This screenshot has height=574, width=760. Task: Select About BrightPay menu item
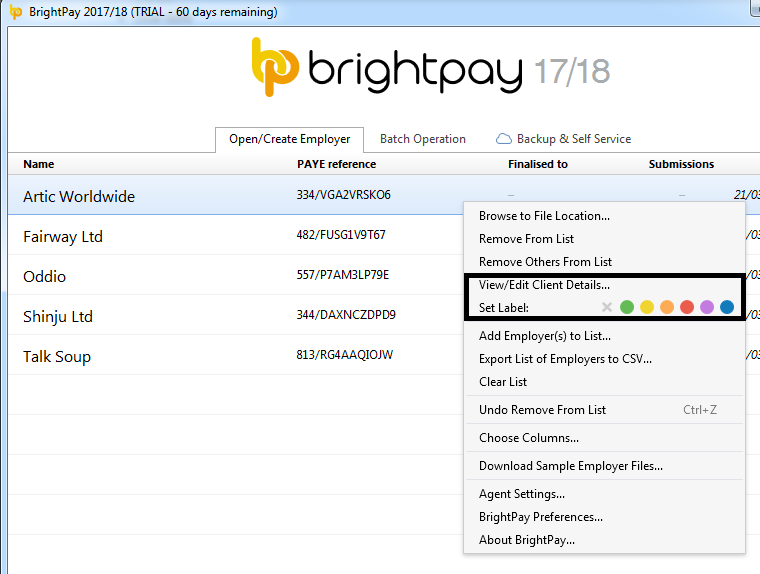click(604, 540)
